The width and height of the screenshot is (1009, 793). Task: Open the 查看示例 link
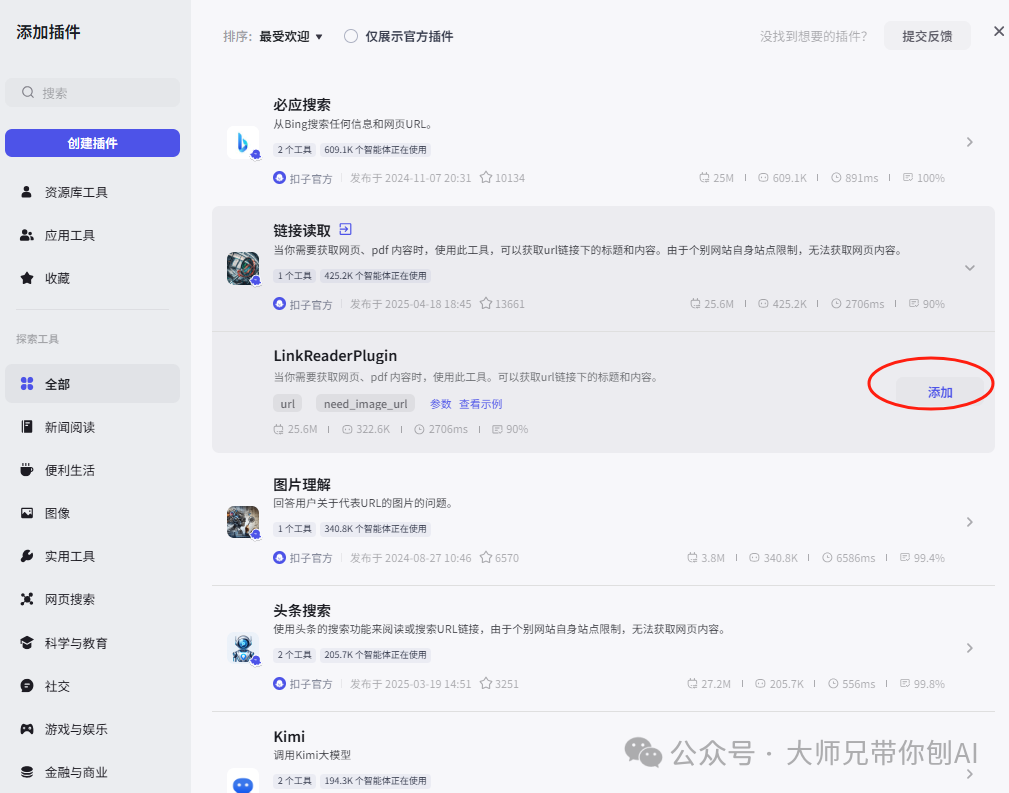click(480, 404)
